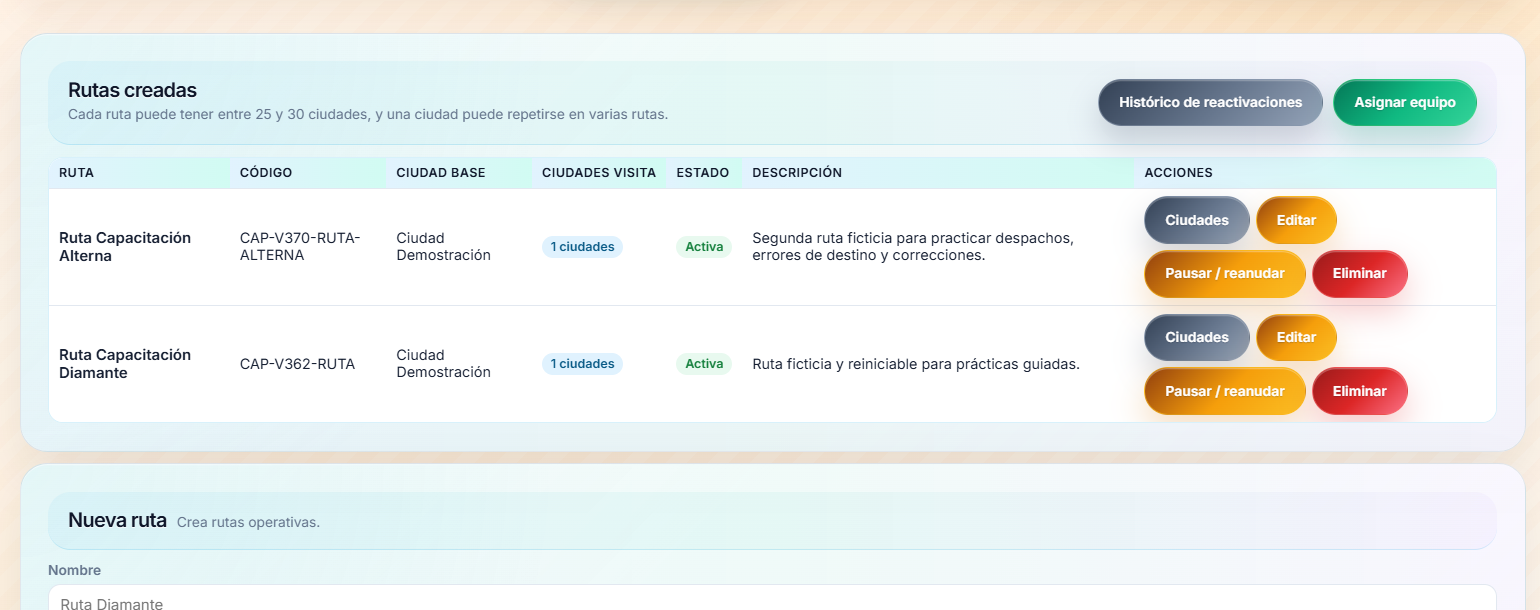Image resolution: width=1540 pixels, height=610 pixels.
Task: Click the Asignar equipo button
Action: click(x=1404, y=102)
